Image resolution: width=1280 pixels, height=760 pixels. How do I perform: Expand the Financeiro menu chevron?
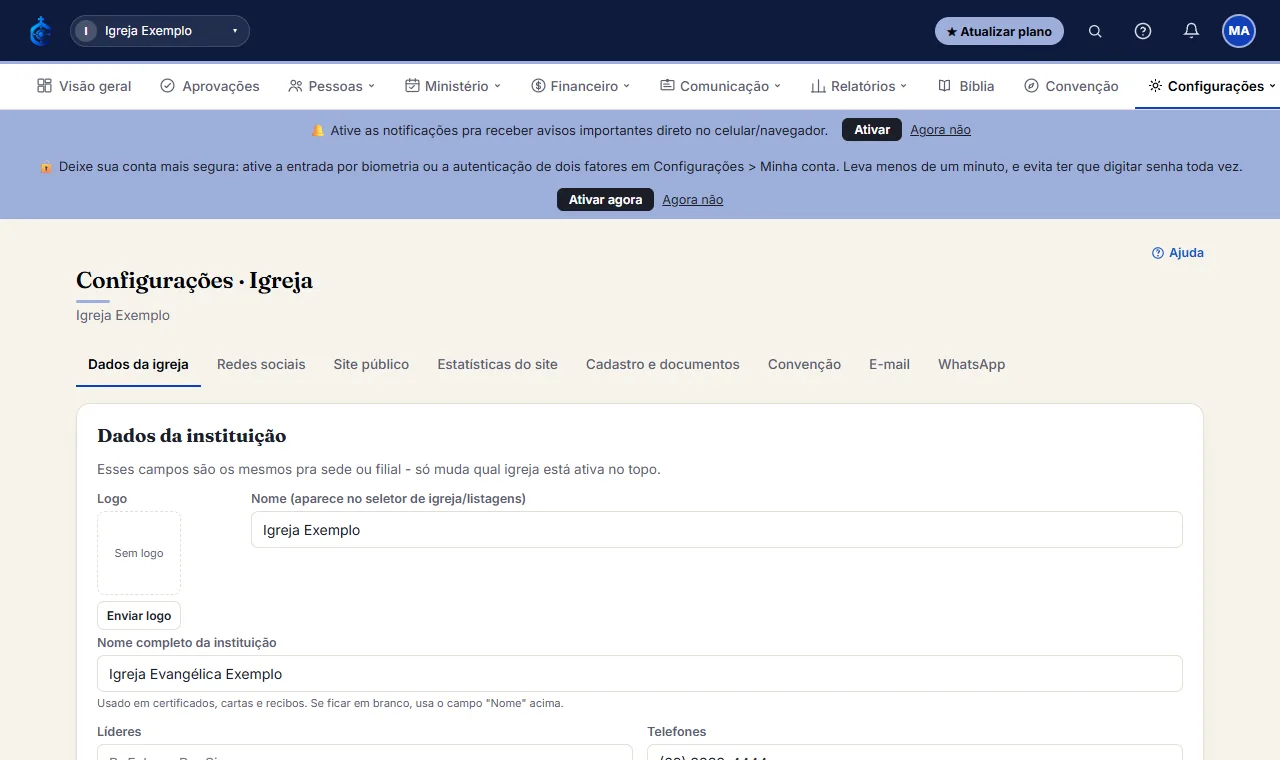(x=627, y=86)
